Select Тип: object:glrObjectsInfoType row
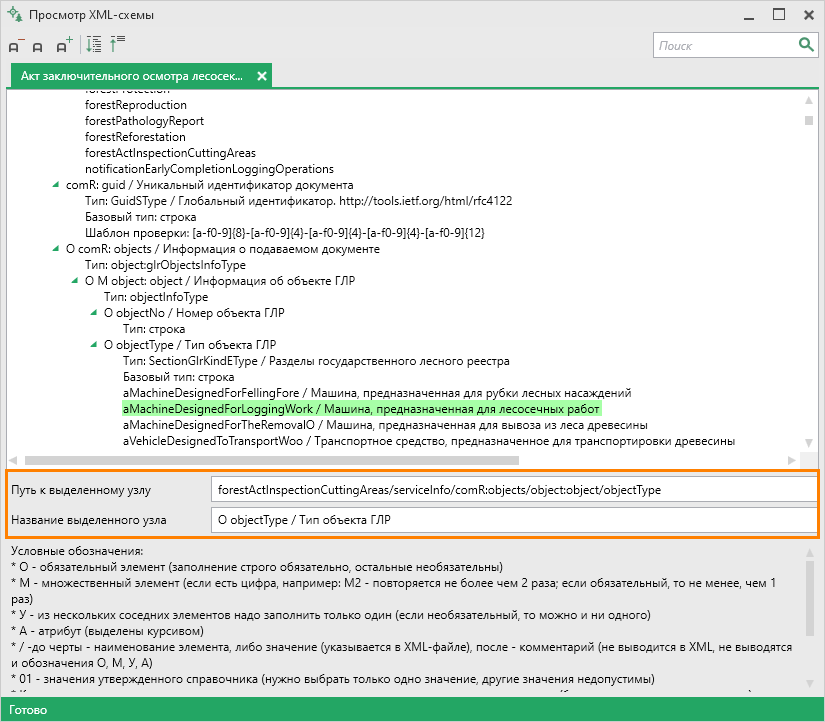This screenshot has width=825, height=722. (x=165, y=265)
